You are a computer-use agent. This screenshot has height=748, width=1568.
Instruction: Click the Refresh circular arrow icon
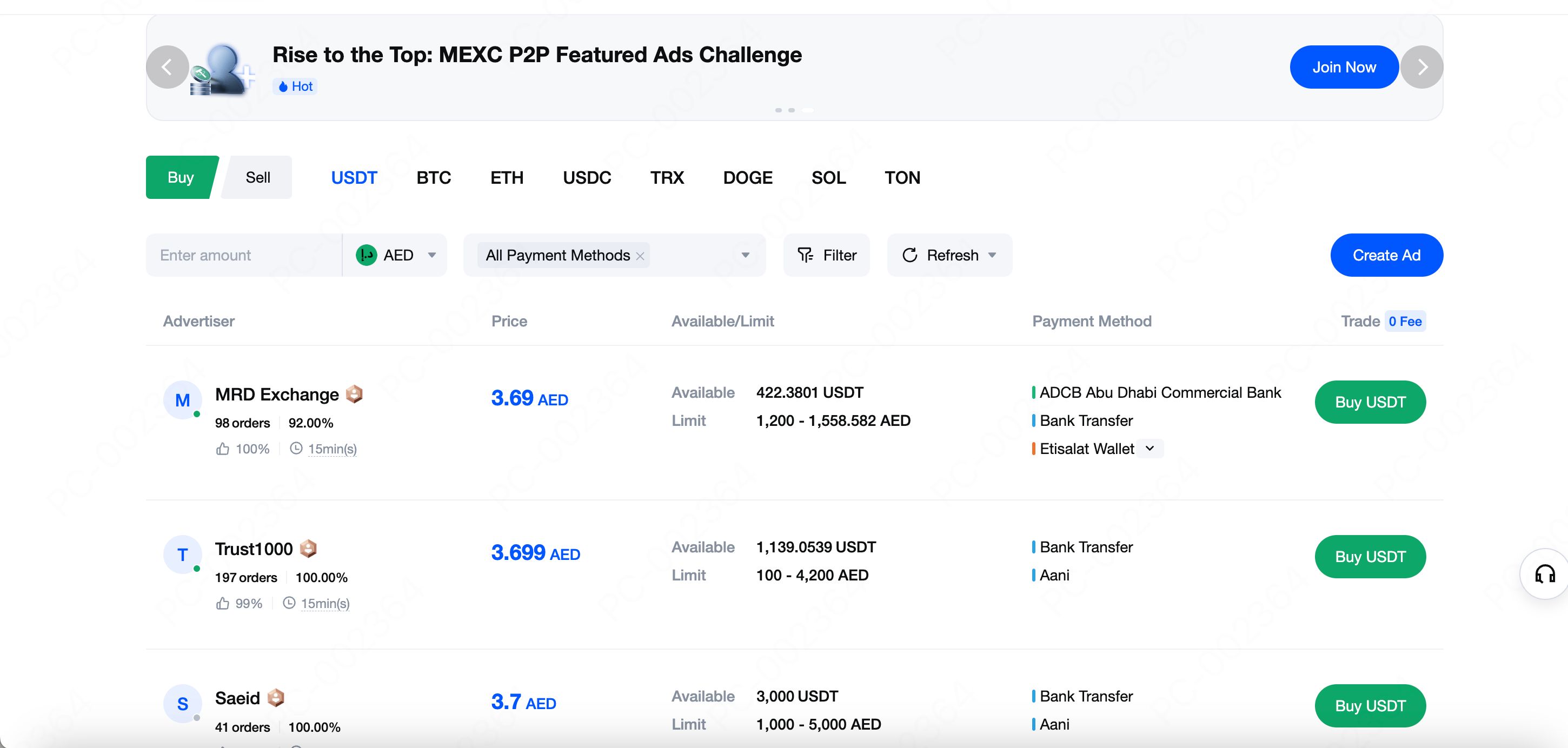click(x=909, y=255)
